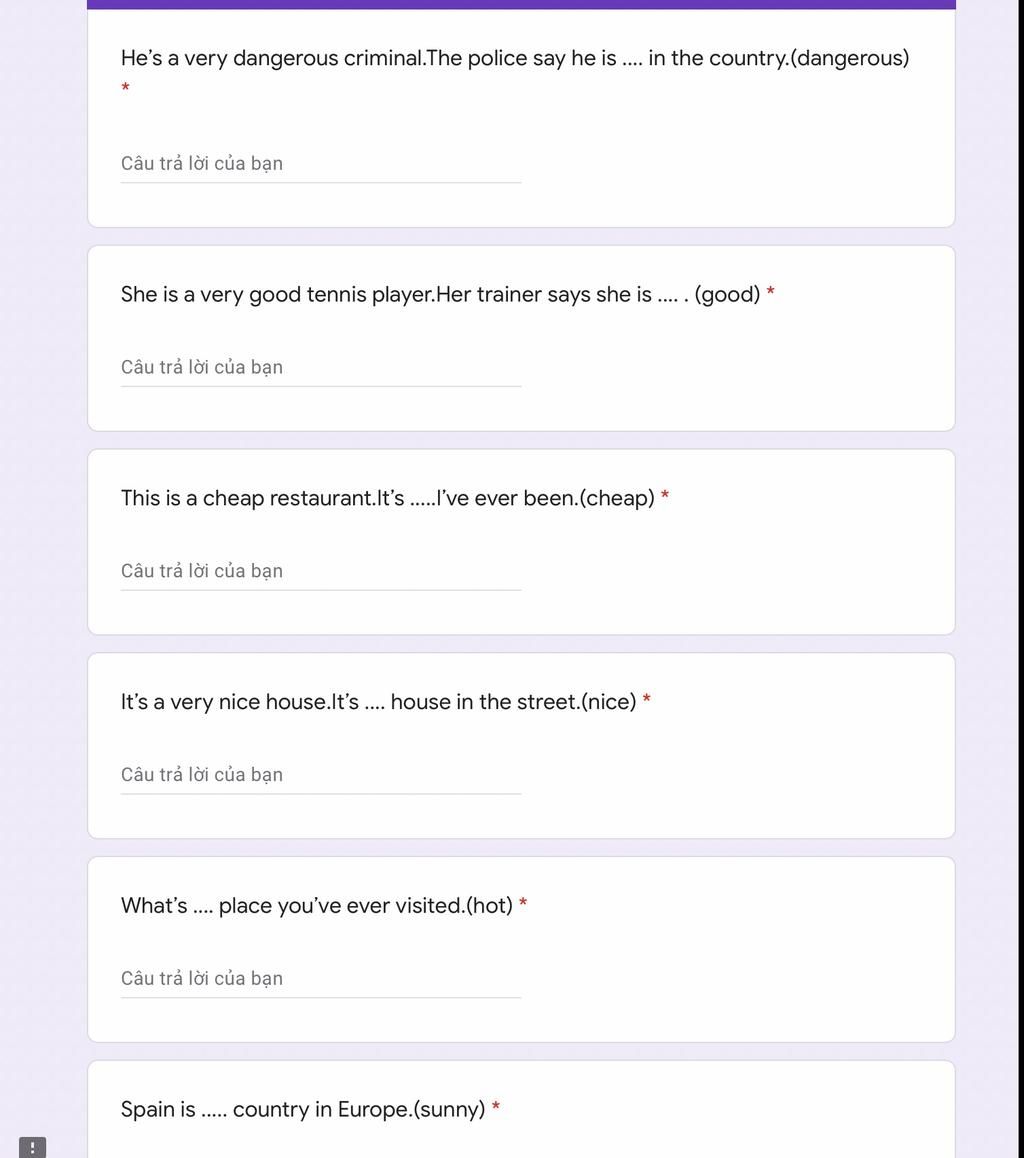Viewport: 1024px width, 1158px height.
Task: Click the required asterisk after "(cheap)"
Action: (x=664, y=496)
